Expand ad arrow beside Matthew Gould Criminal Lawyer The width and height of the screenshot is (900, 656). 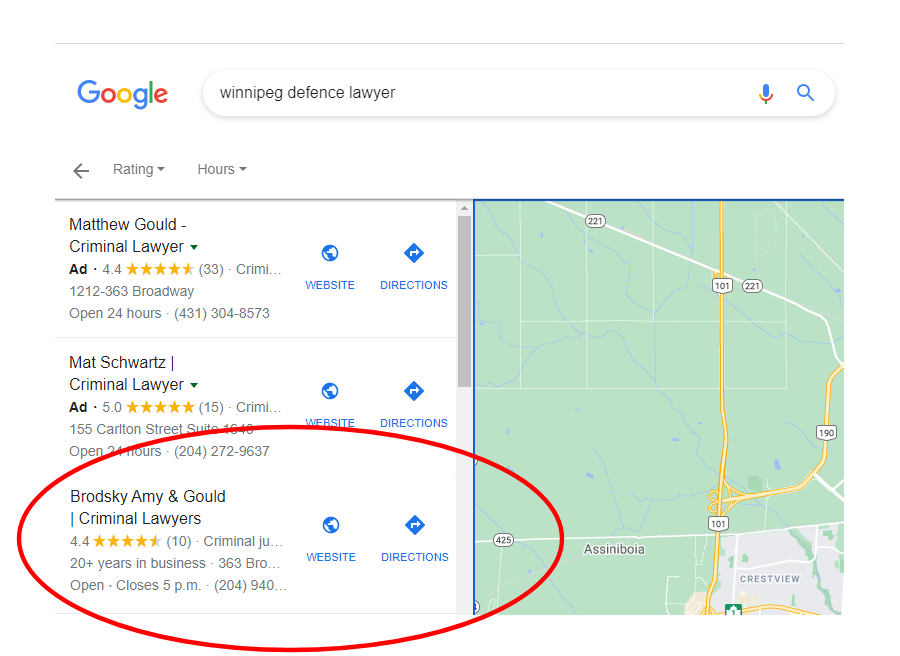tap(194, 247)
